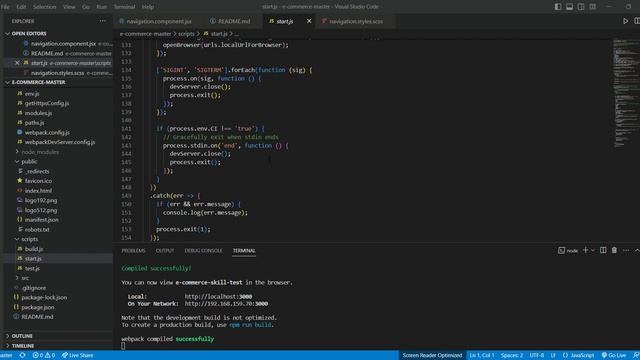This screenshot has height=360, width=640.
Task: Close the start.js editor tab
Action: pyautogui.click(x=309, y=21)
